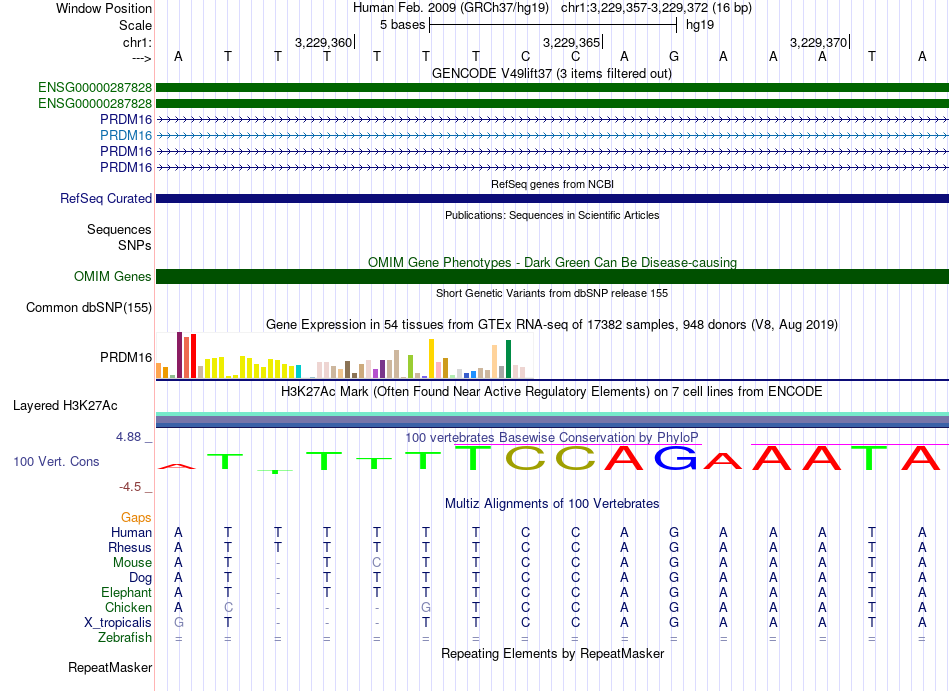
Task: Select the 100 Vert. Cons label
Action: [56, 461]
